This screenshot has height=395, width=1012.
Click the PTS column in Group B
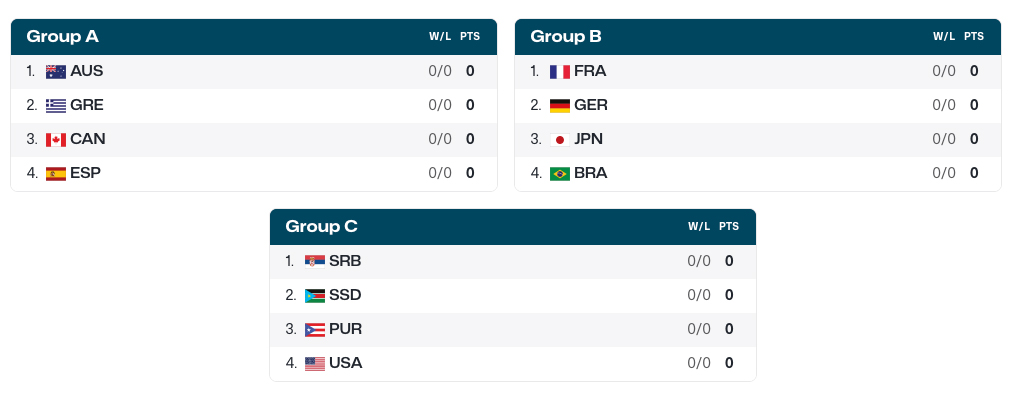(x=974, y=37)
